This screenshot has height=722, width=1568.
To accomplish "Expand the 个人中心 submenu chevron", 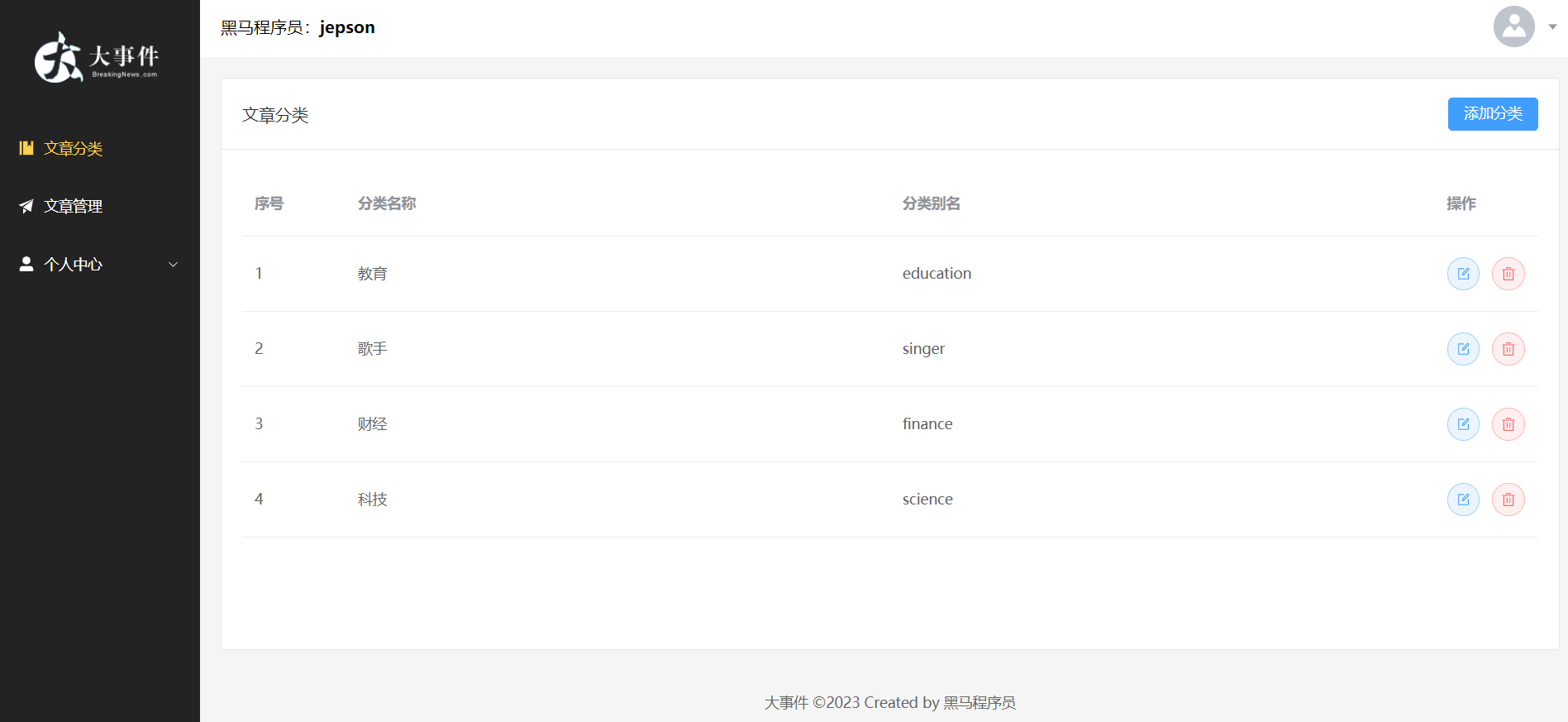I will 173,265.
